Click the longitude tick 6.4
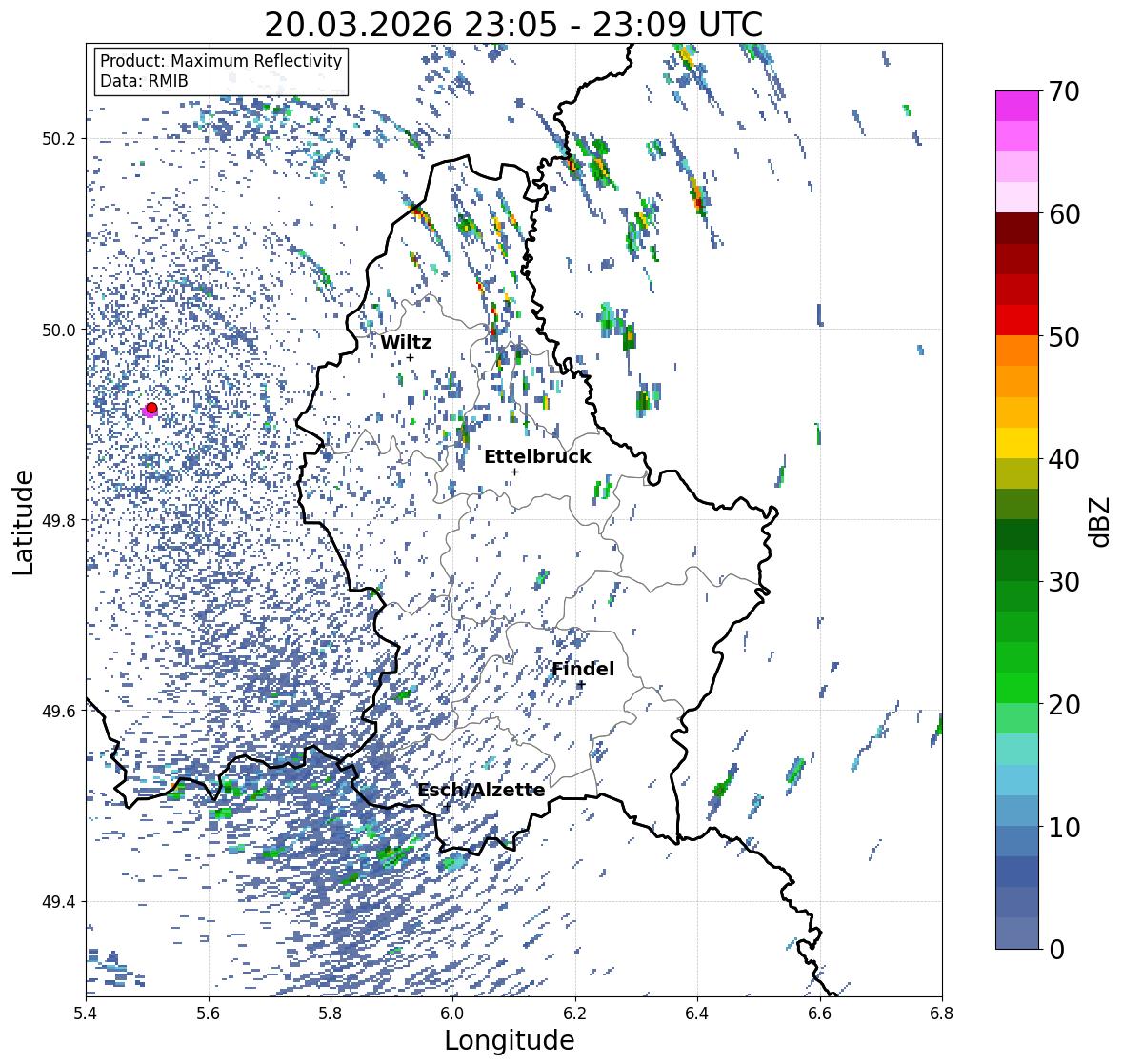Image resolution: width=1123 pixels, height=1064 pixels. [697, 1014]
